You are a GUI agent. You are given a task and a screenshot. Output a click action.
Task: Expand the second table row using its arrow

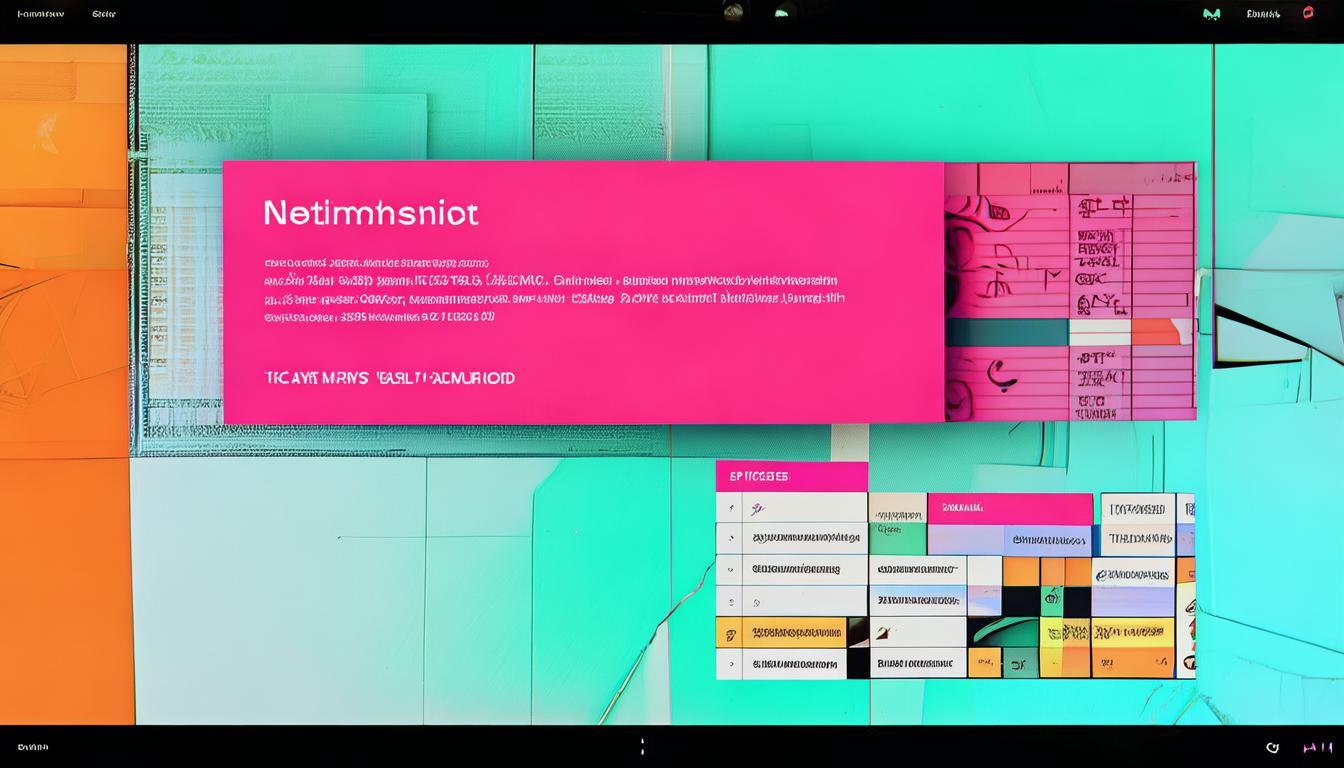click(x=729, y=538)
